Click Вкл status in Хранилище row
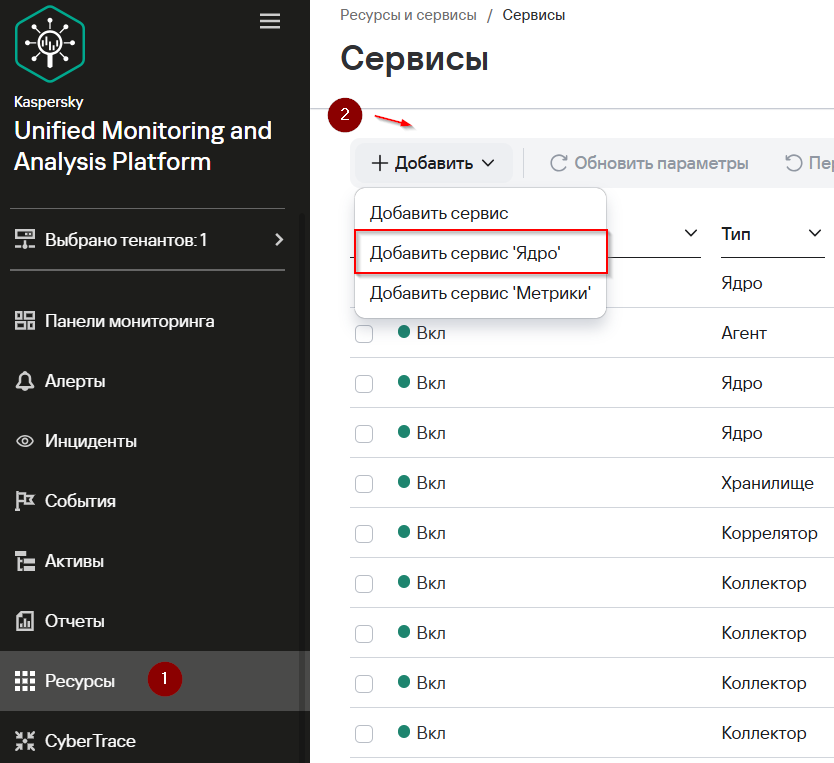The image size is (834, 763). [422, 483]
